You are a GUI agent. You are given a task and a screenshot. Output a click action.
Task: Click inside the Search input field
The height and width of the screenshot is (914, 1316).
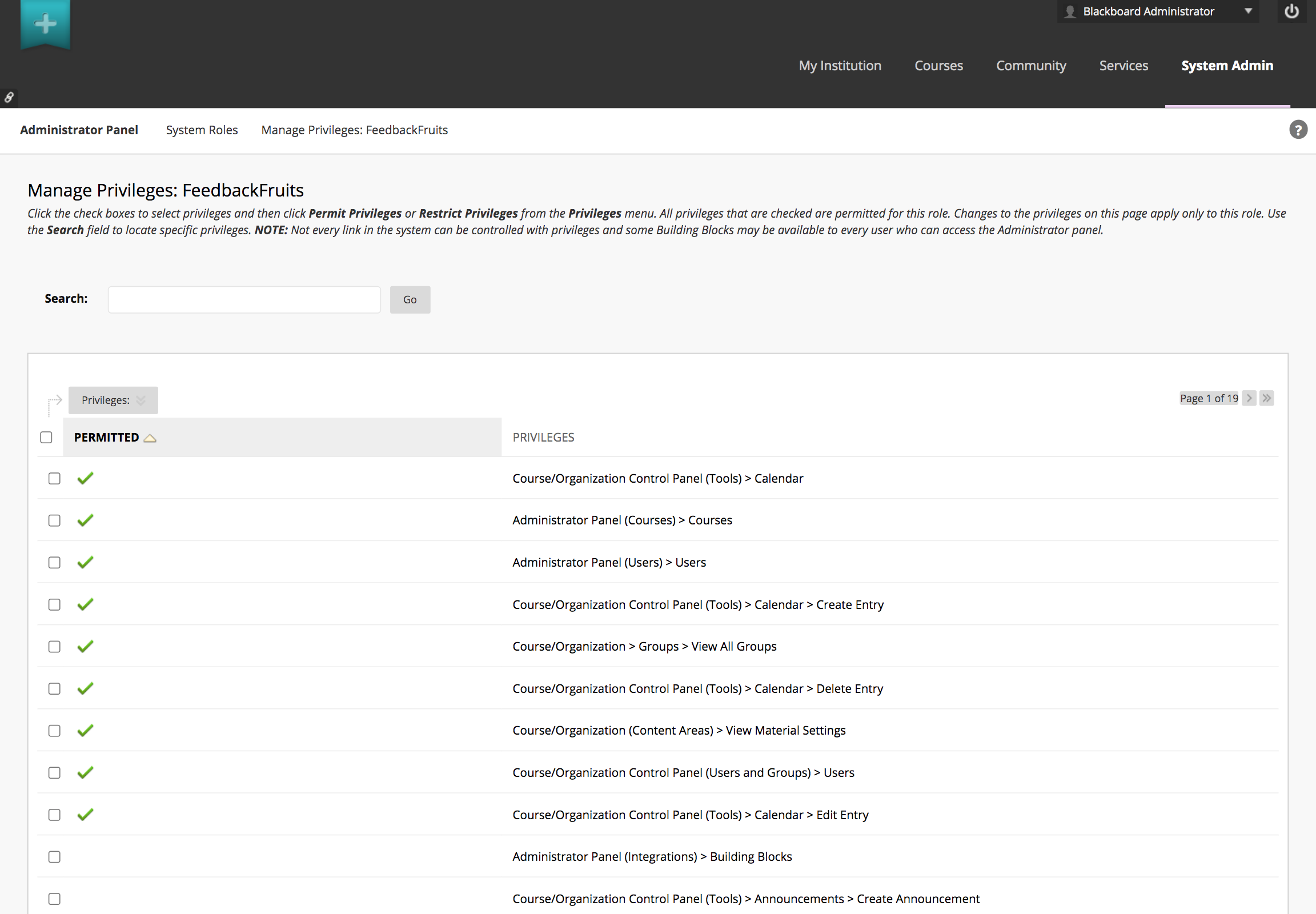point(244,299)
